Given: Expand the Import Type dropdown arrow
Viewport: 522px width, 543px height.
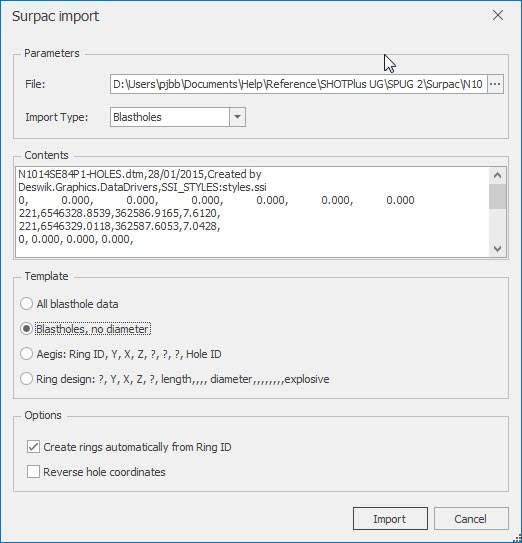Looking at the screenshot, I should pos(237,117).
